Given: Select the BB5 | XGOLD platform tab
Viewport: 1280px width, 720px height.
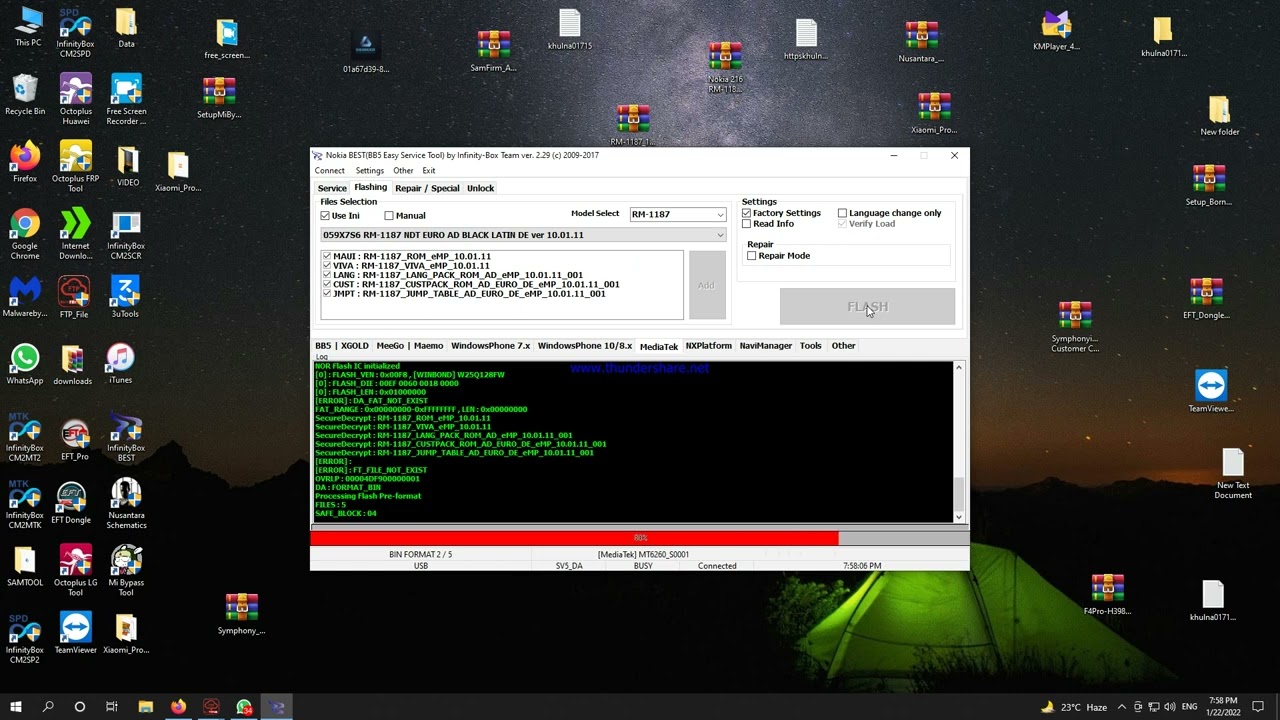Looking at the screenshot, I should click(x=341, y=346).
